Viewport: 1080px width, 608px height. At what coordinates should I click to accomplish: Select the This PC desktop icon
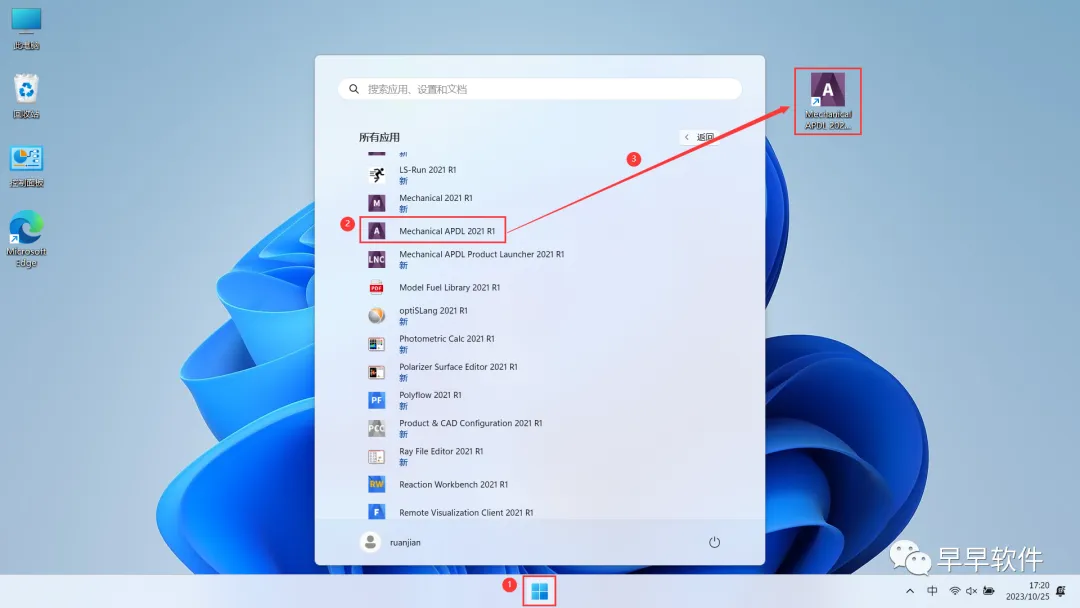point(26,28)
